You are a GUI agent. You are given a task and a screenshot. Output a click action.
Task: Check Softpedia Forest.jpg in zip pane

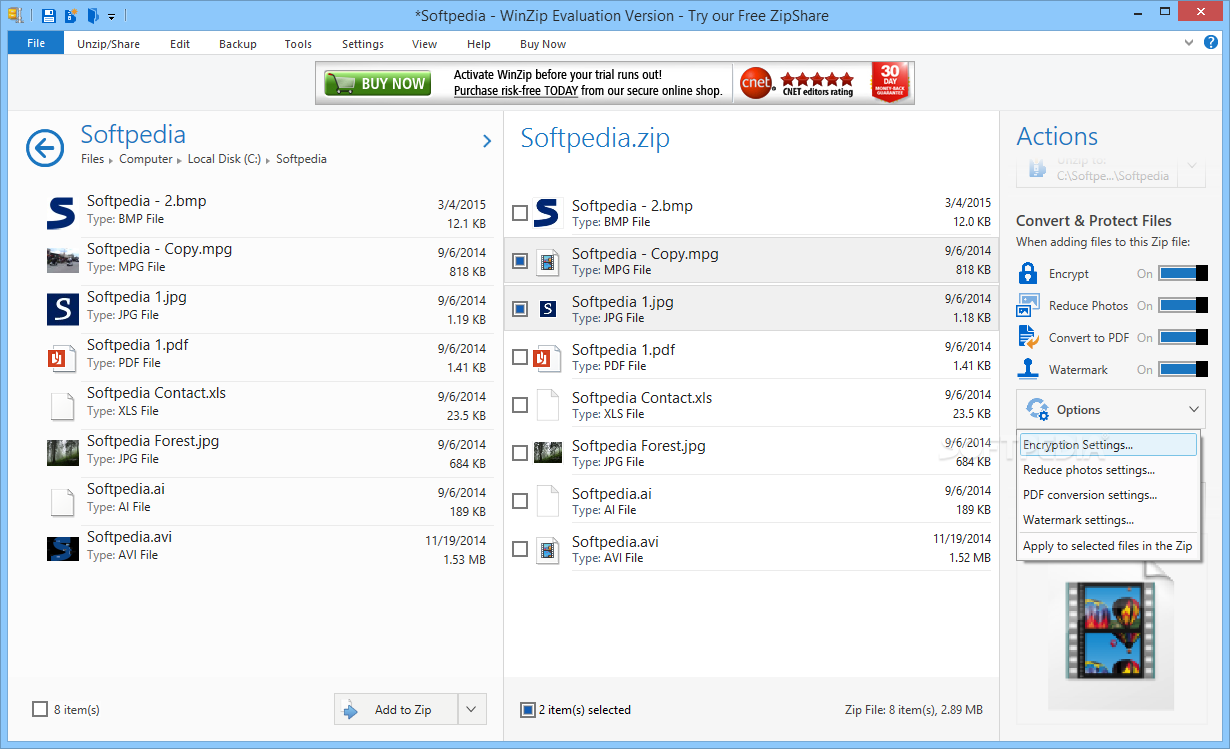point(520,453)
